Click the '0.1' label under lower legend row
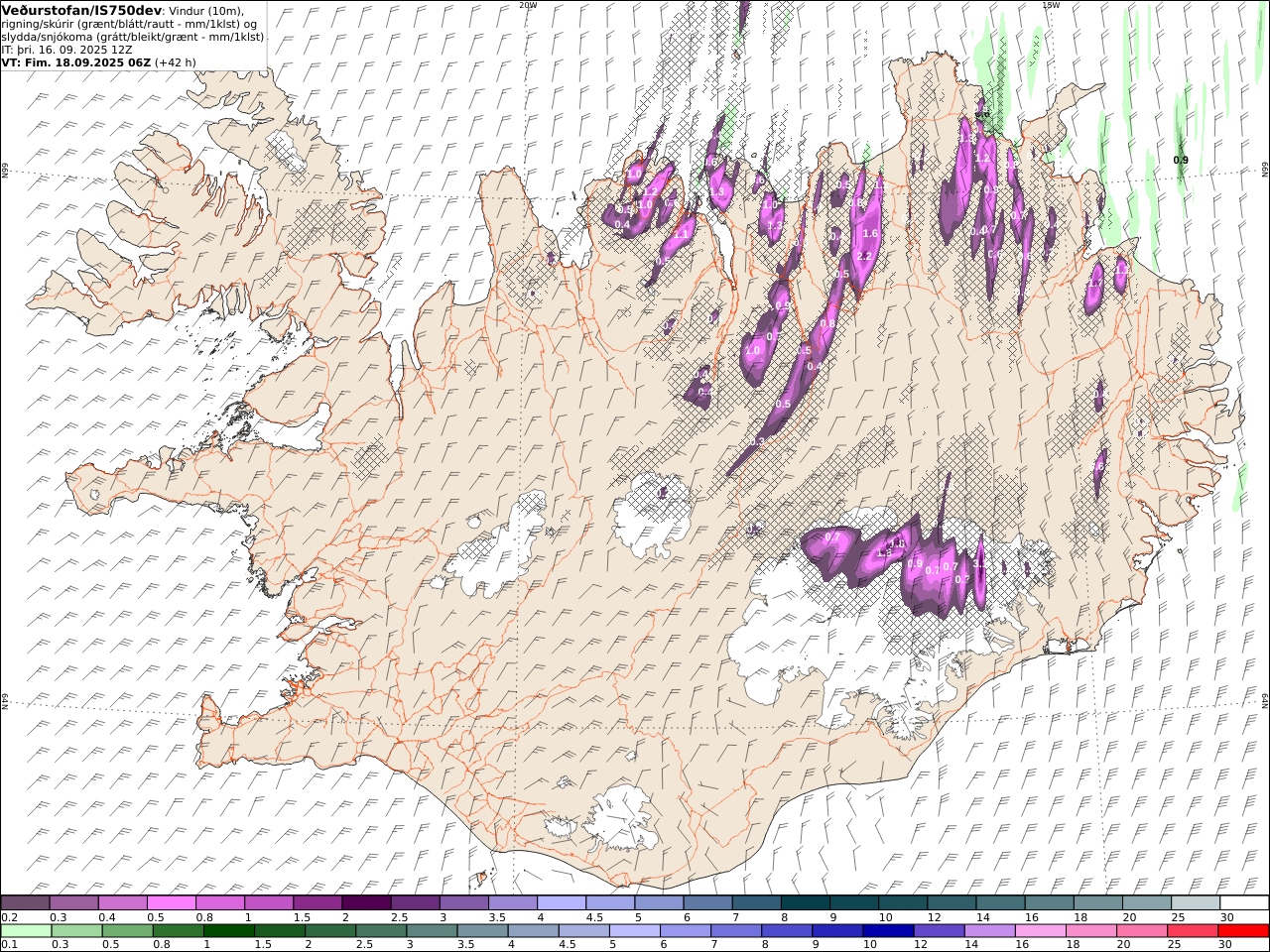The width and height of the screenshot is (1270, 952). click(8, 944)
